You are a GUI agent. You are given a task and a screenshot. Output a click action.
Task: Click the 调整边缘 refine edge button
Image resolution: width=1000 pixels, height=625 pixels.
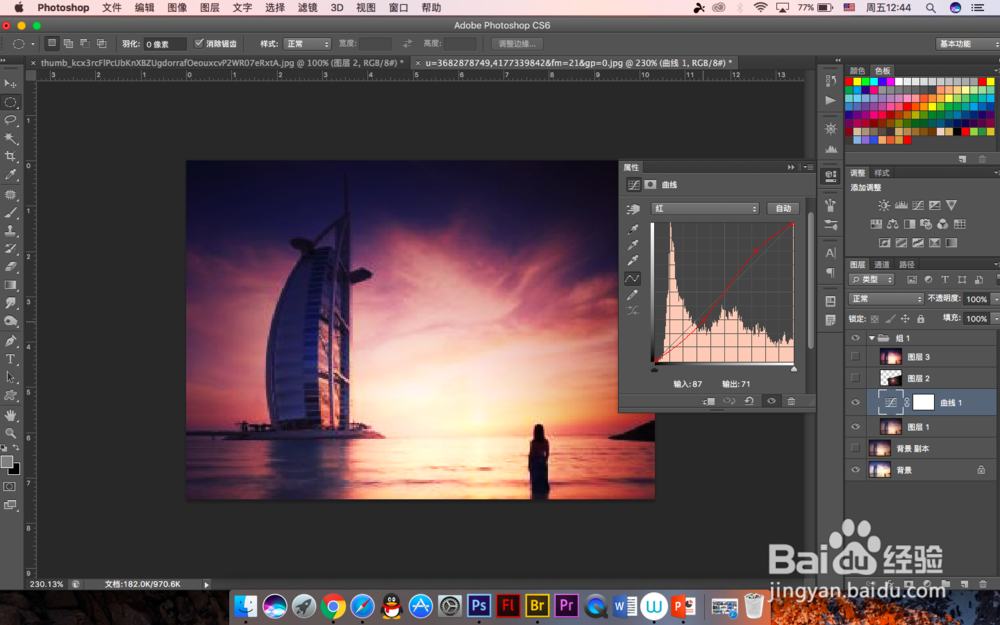(x=517, y=44)
